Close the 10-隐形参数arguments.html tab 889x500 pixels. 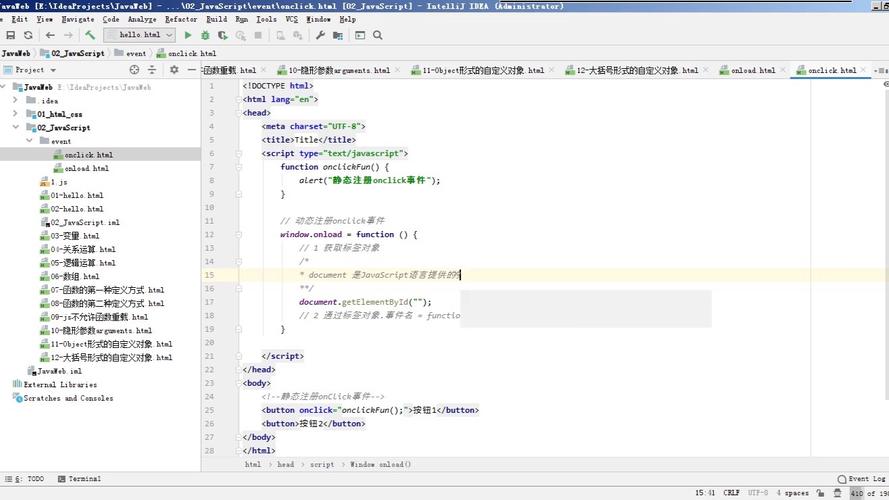coord(397,70)
